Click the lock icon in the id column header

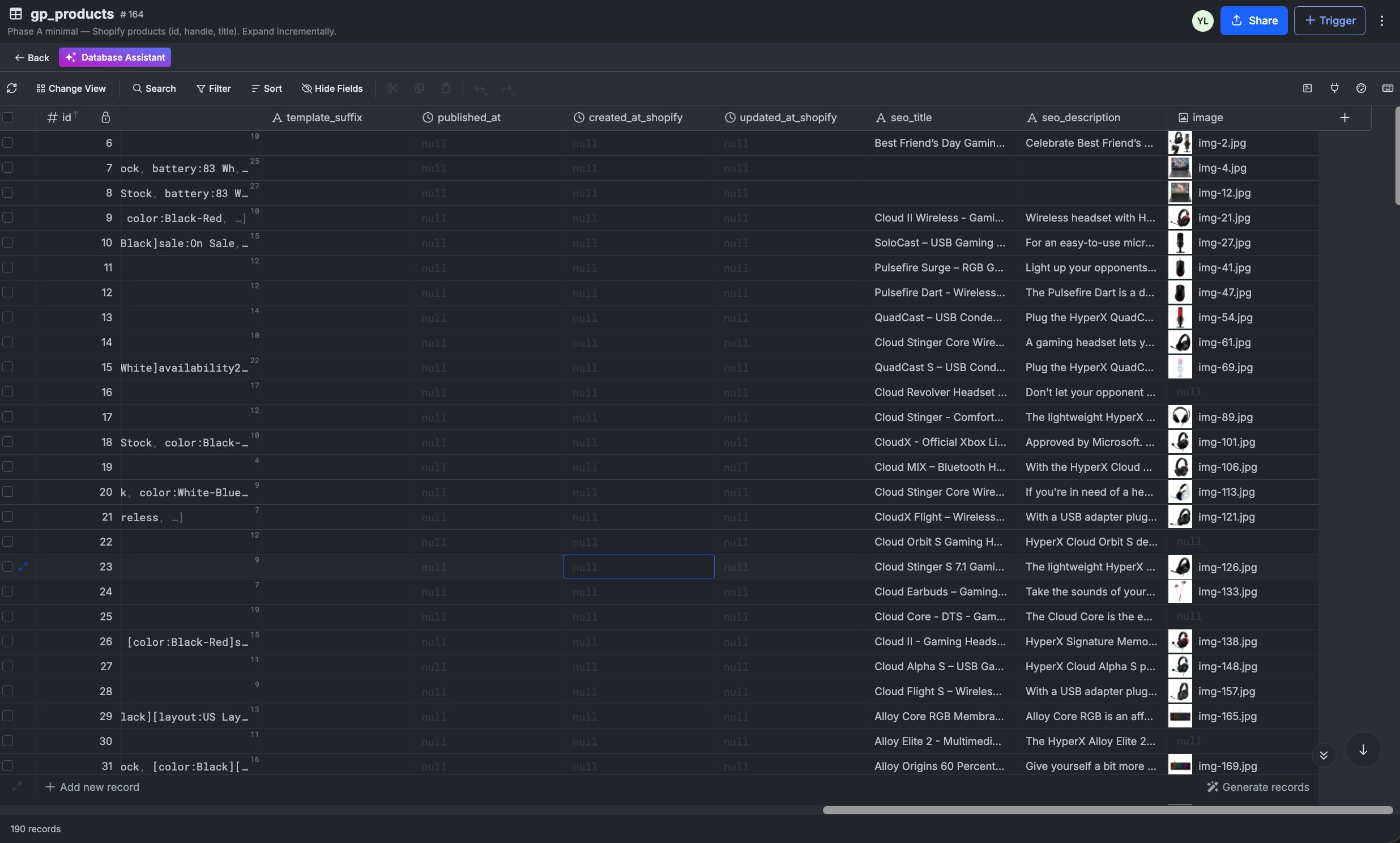[105, 118]
